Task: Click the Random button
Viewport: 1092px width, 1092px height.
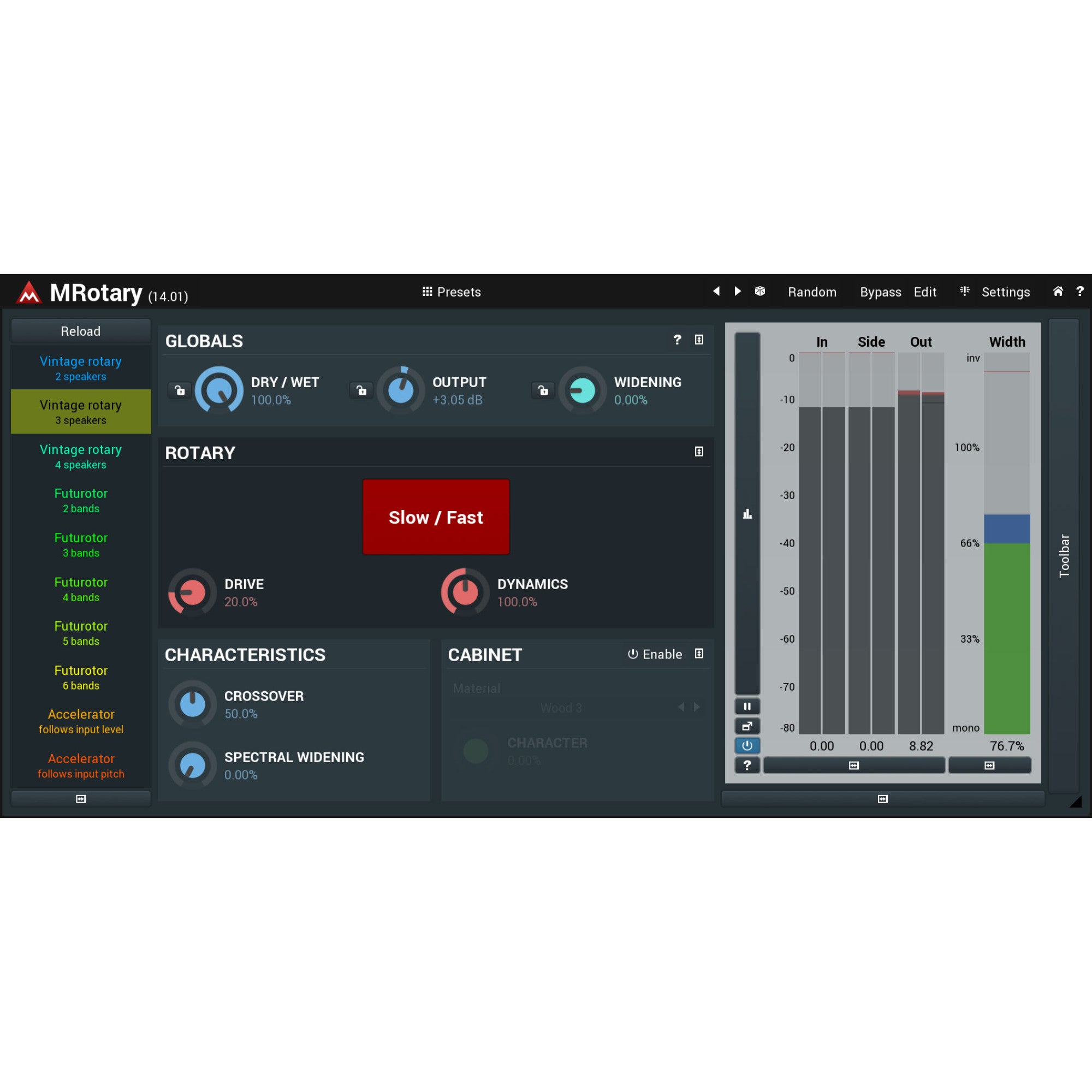Action: [812, 292]
